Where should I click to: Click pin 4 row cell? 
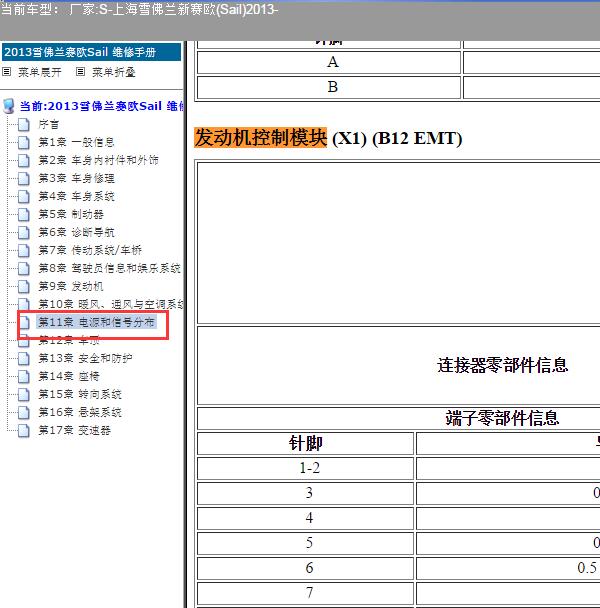pos(305,518)
